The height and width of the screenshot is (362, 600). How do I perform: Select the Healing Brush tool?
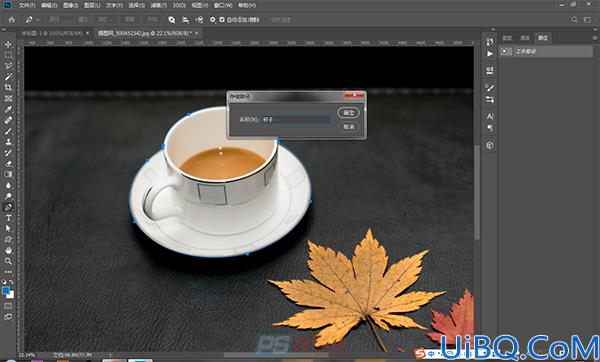[8, 120]
